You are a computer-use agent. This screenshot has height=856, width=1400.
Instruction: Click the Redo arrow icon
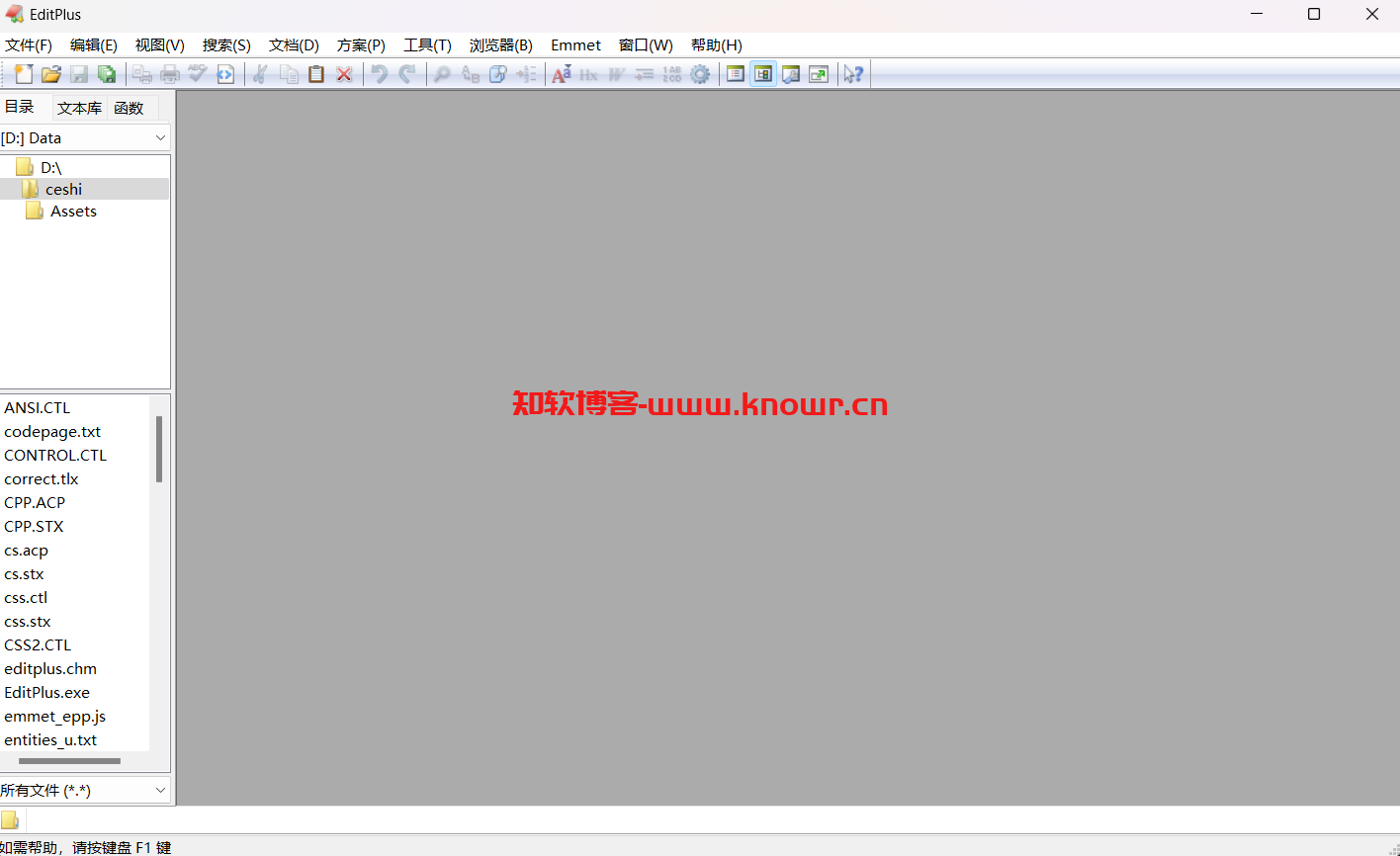tap(407, 74)
